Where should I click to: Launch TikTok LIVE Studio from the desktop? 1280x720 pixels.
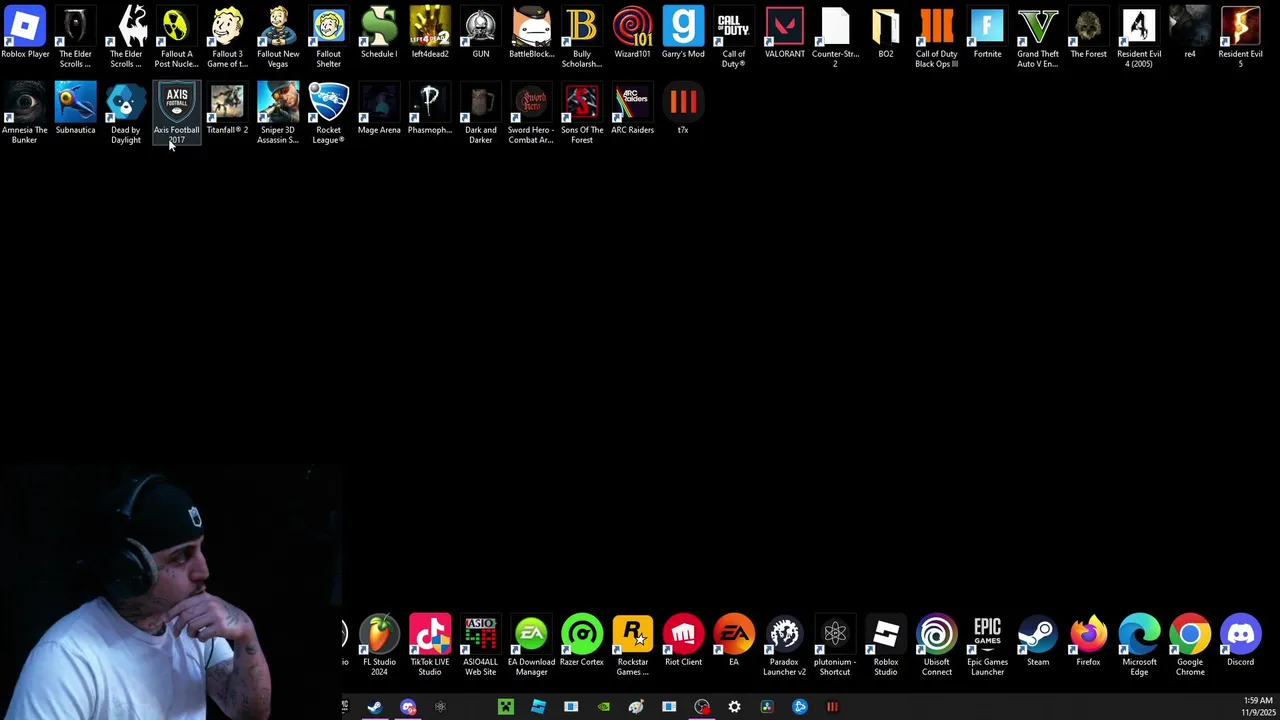pyautogui.click(x=430, y=646)
